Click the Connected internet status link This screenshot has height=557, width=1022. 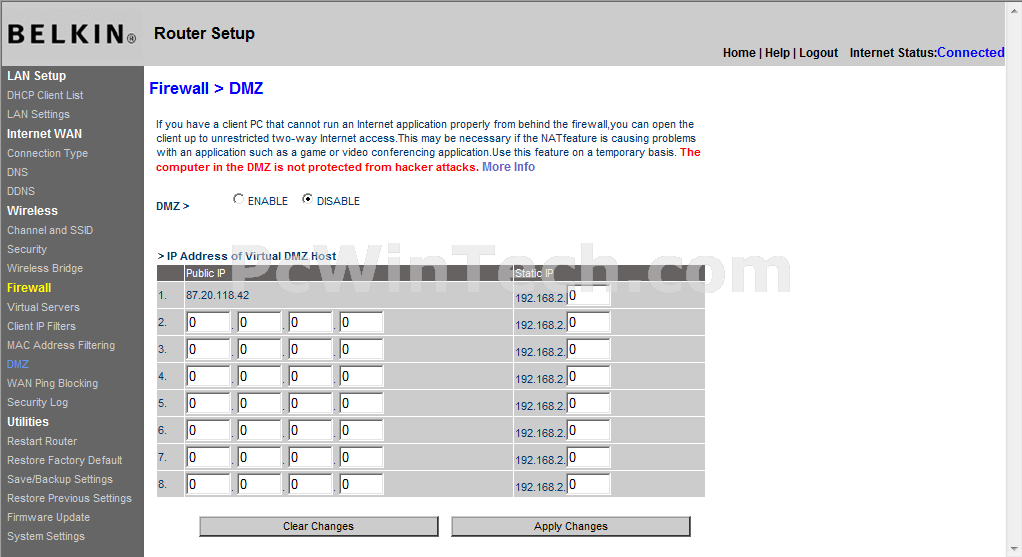[971, 53]
